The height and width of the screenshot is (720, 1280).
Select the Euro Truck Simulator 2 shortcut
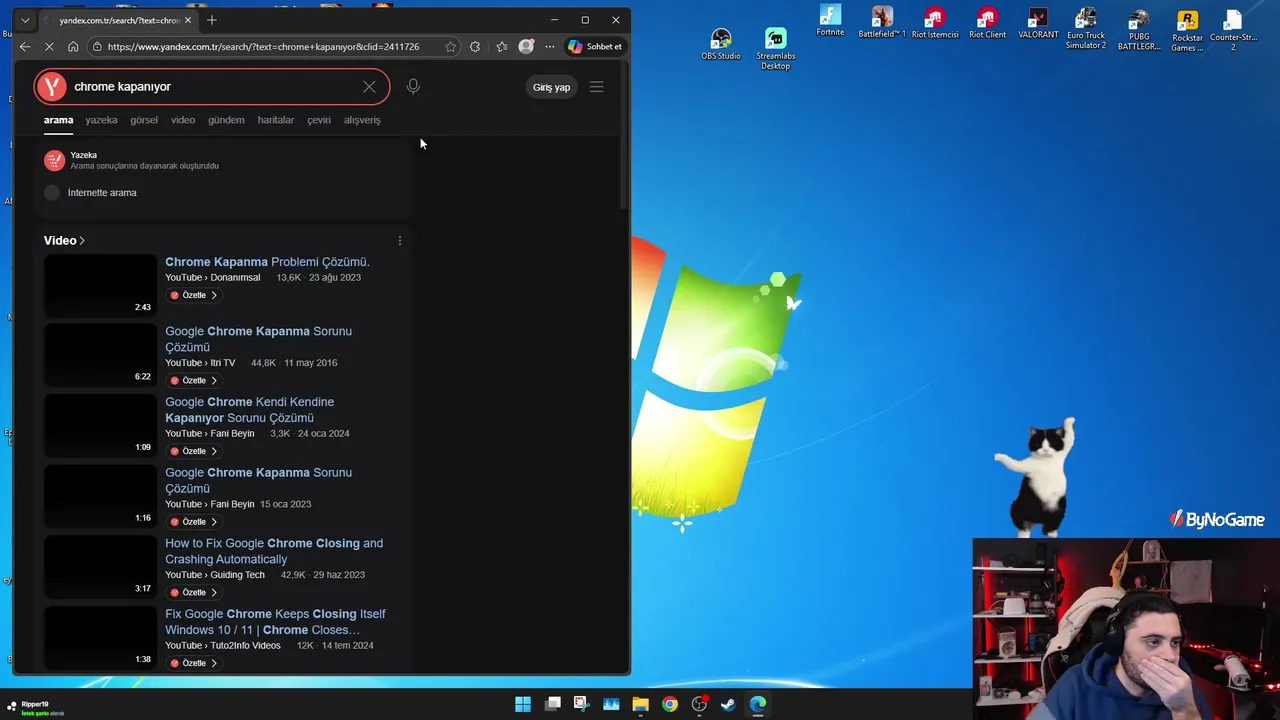(1086, 28)
